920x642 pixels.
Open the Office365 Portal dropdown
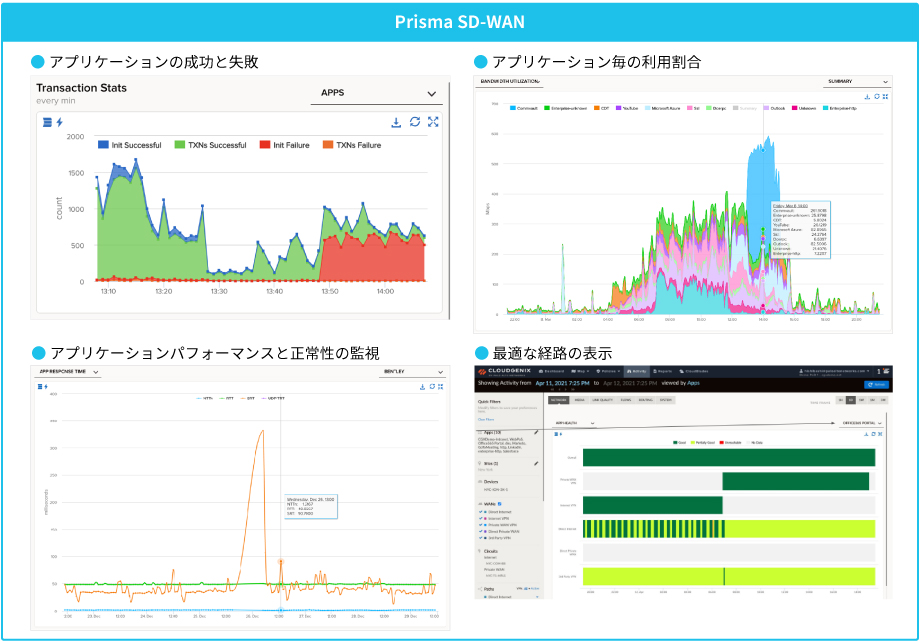coord(862,423)
